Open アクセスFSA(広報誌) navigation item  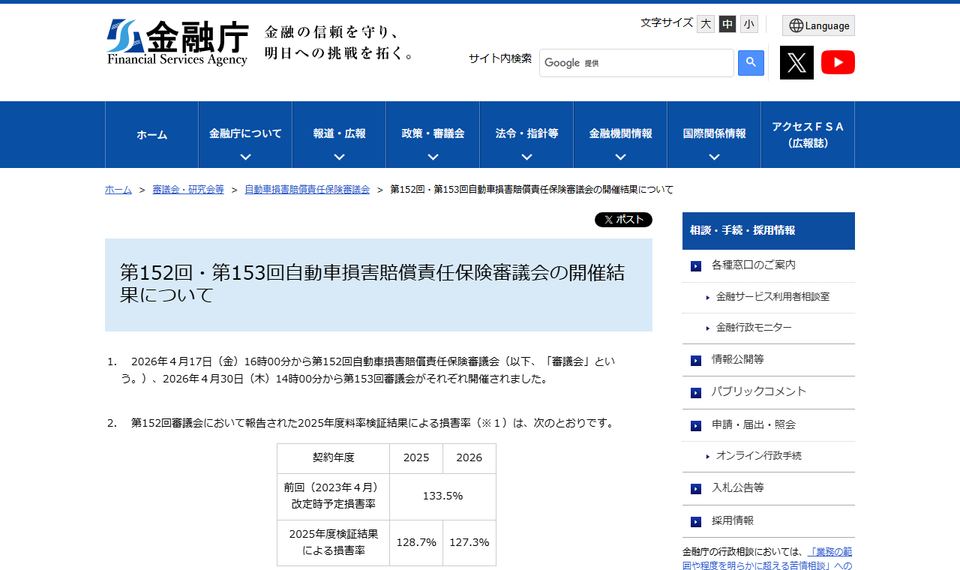(x=808, y=135)
